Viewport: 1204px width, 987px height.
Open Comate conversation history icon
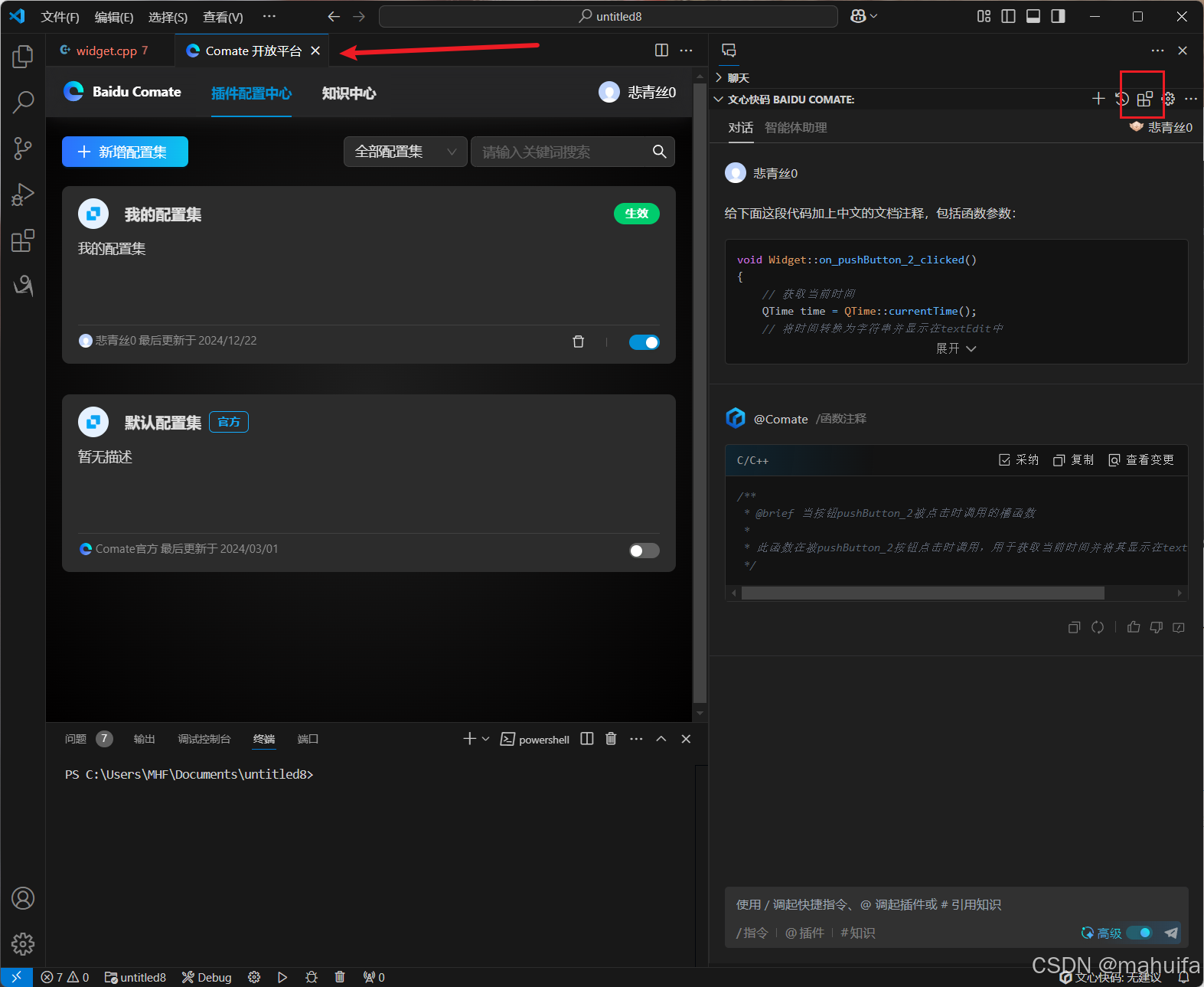[x=1122, y=99]
